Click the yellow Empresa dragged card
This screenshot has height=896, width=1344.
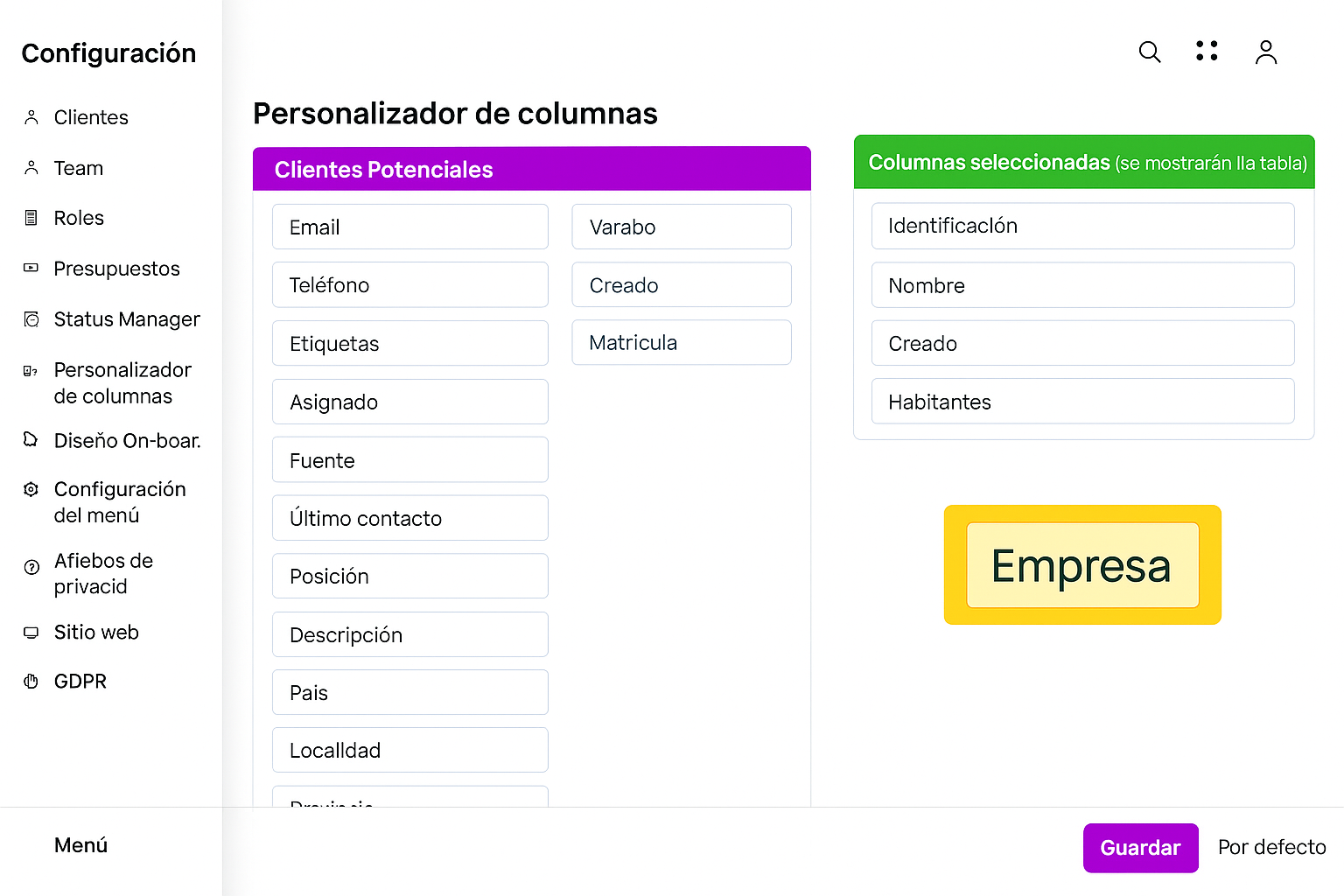[1081, 565]
